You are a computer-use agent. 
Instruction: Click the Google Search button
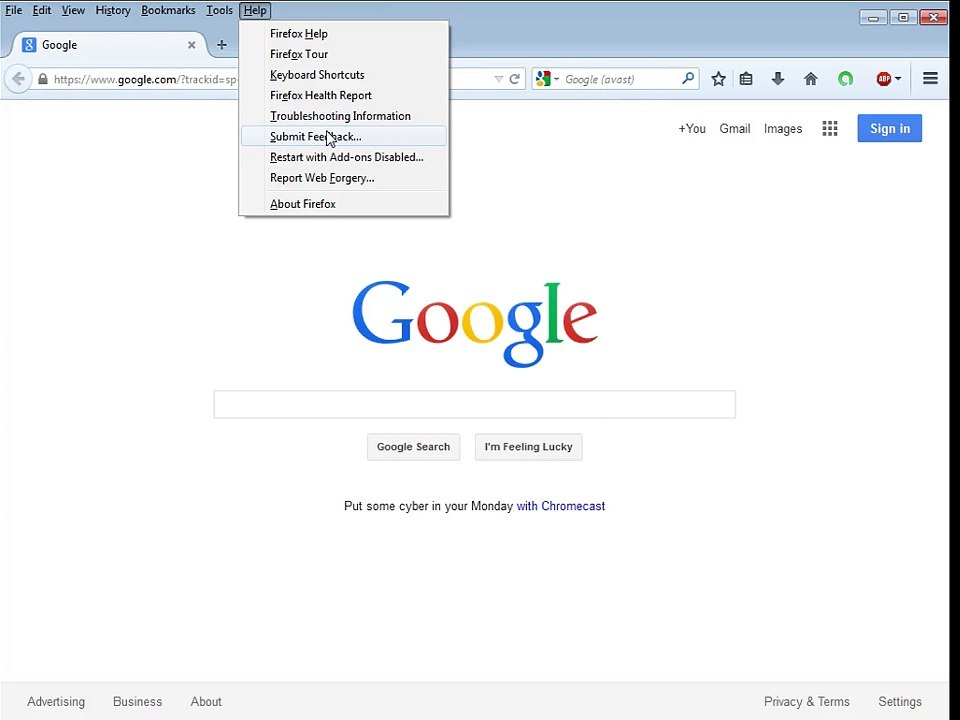click(x=413, y=447)
